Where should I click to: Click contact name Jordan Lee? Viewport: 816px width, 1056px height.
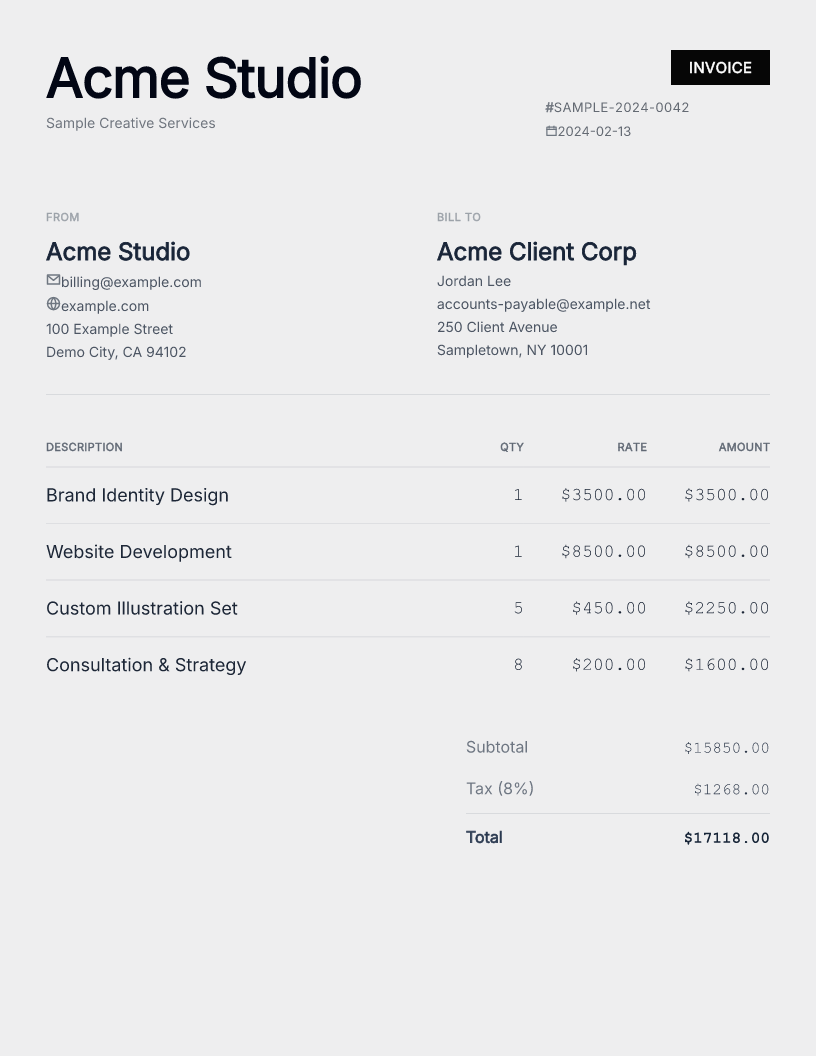point(474,281)
